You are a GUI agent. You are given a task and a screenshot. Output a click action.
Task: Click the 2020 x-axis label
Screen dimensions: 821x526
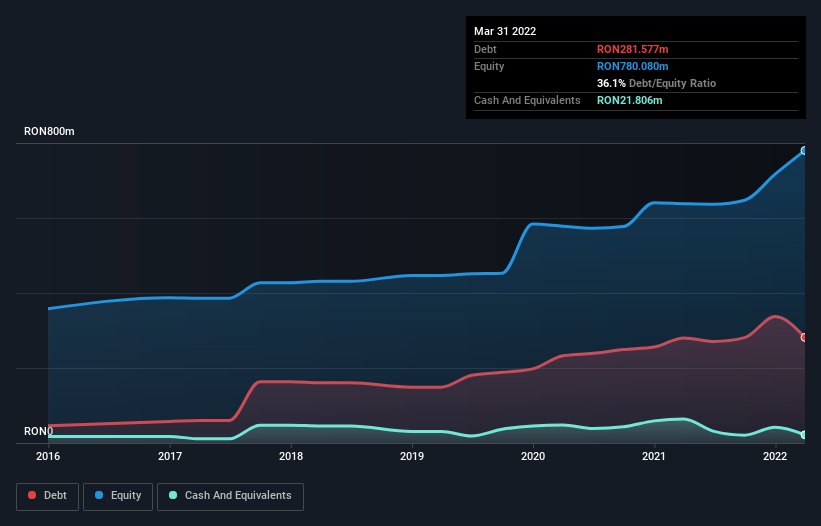click(533, 456)
